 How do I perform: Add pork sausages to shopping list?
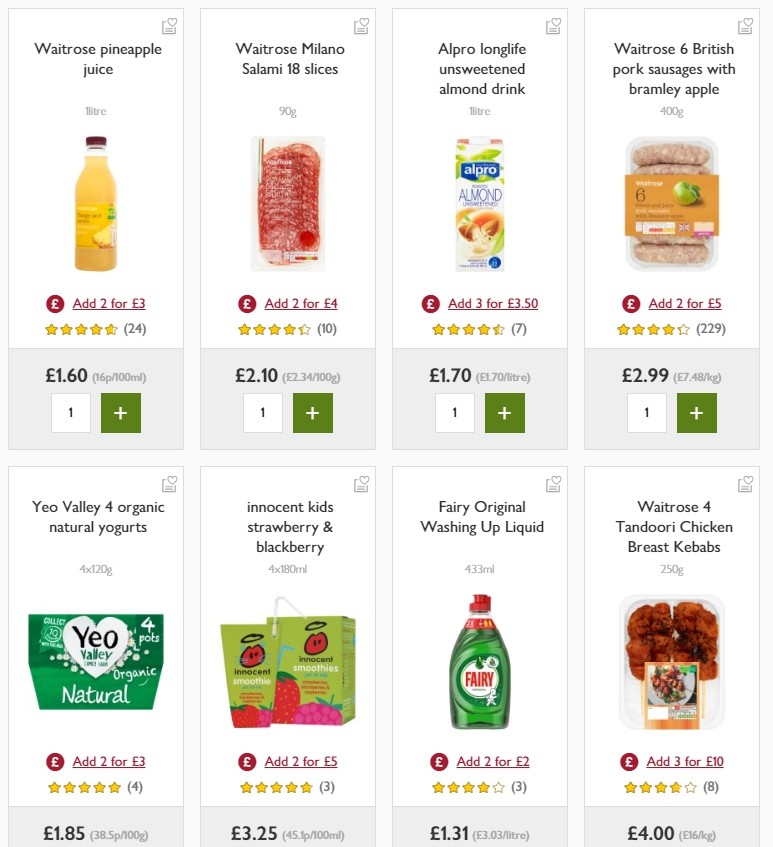click(745, 25)
